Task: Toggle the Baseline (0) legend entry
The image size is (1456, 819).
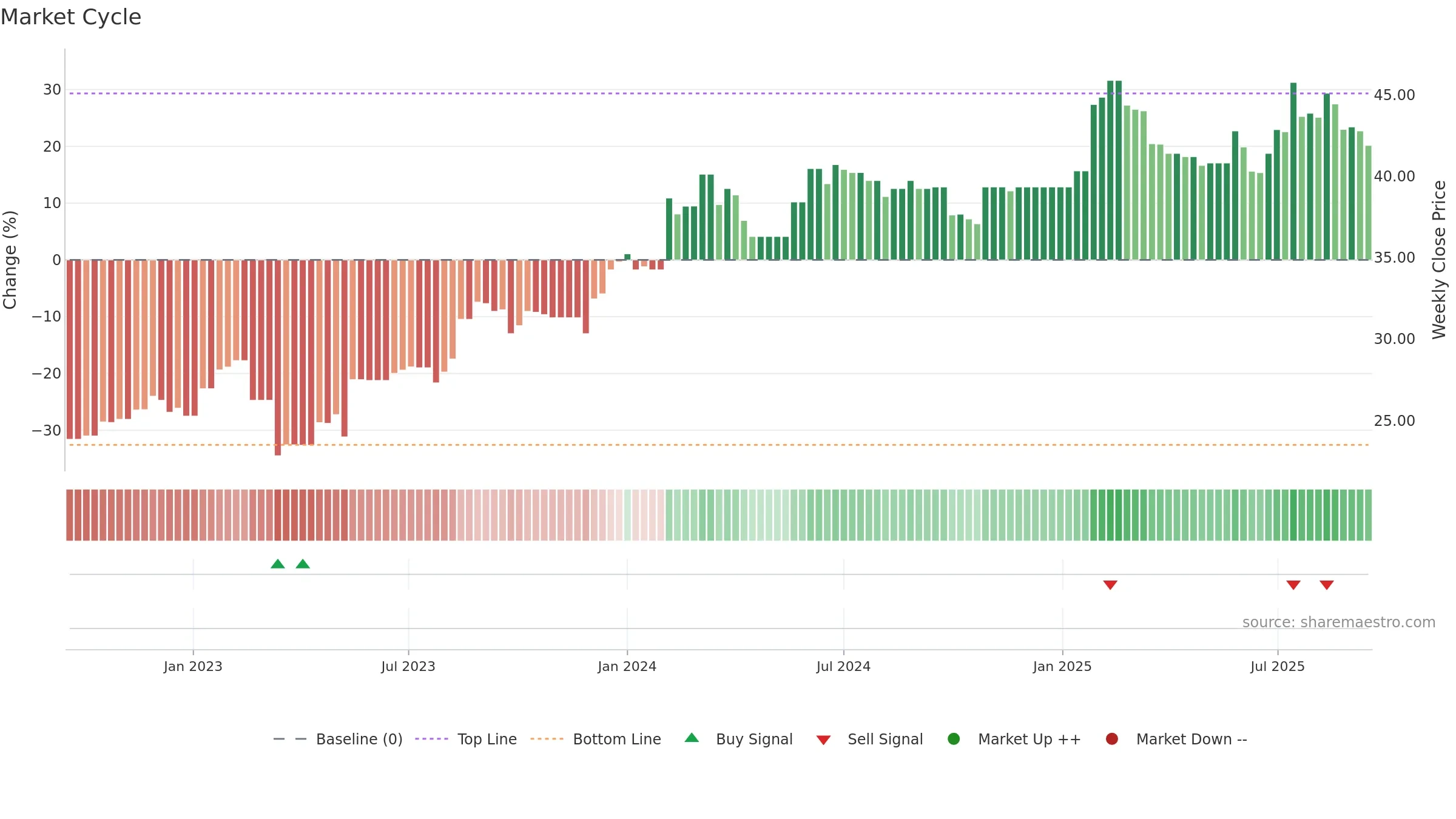Action: pos(338,739)
